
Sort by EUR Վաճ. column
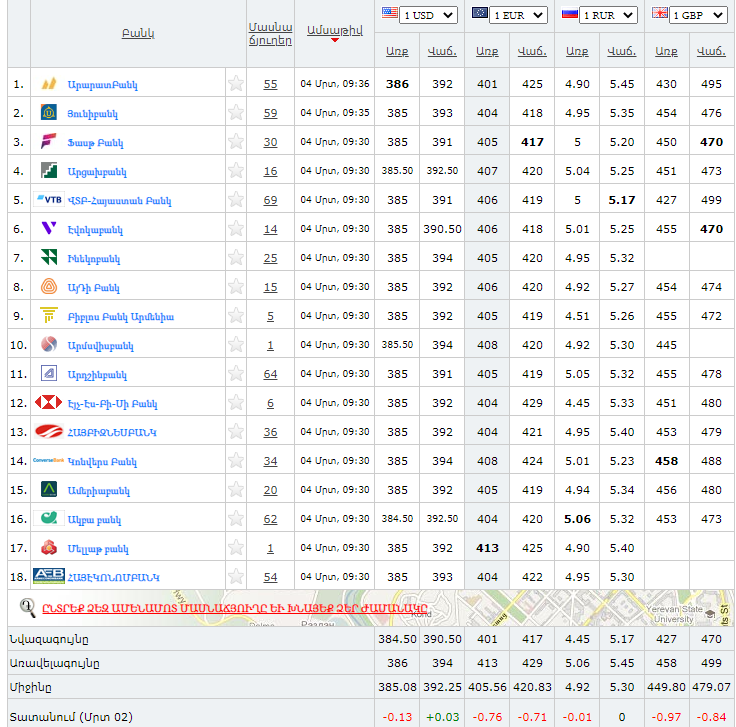point(532,51)
